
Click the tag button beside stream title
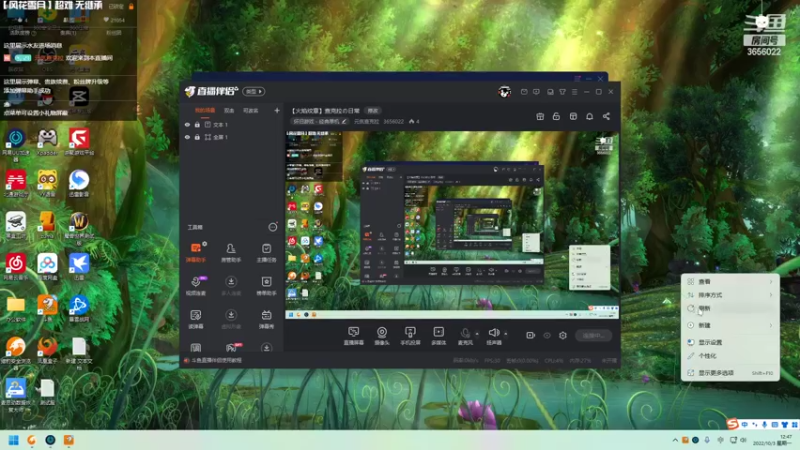[x=373, y=111]
